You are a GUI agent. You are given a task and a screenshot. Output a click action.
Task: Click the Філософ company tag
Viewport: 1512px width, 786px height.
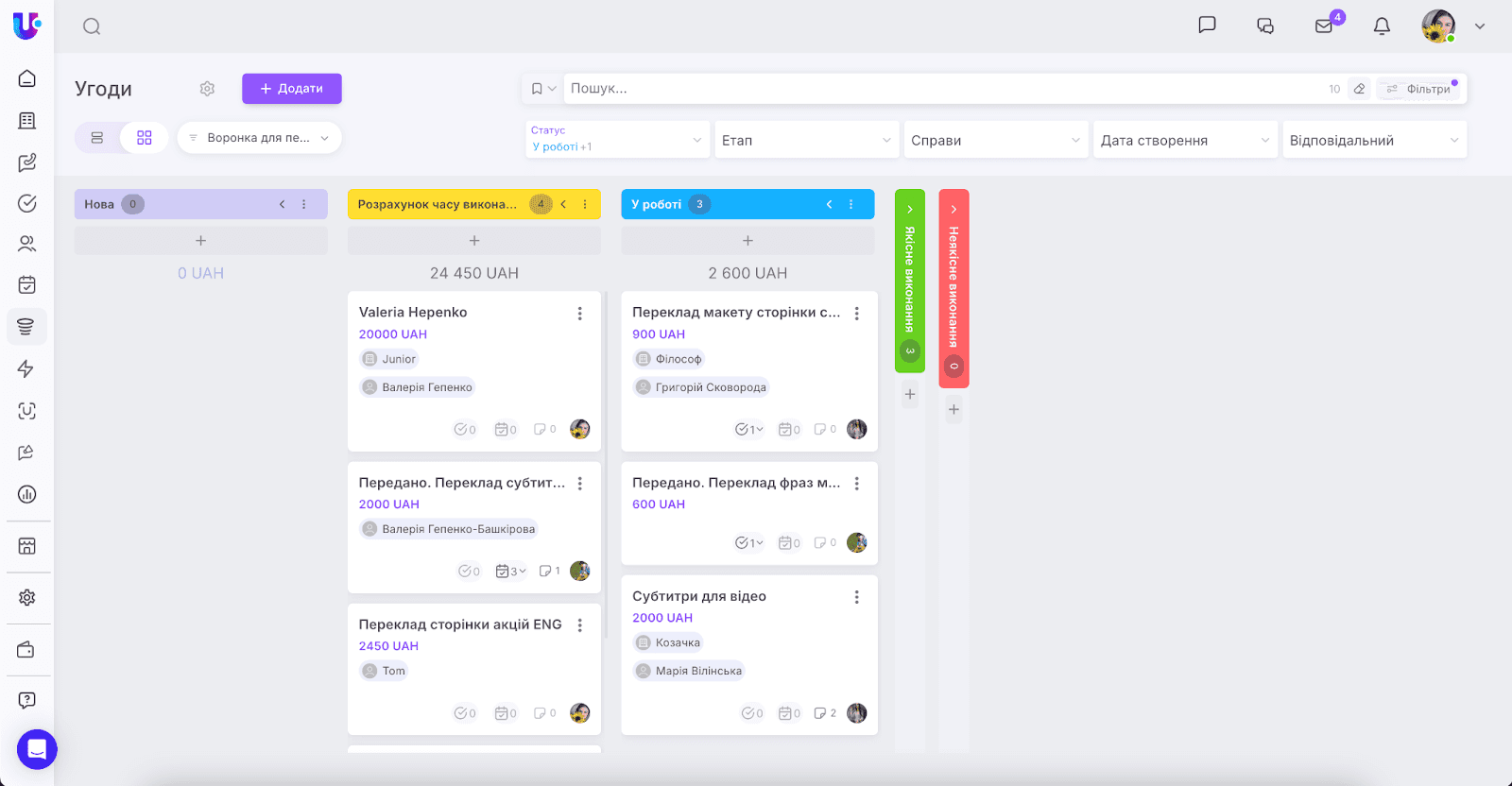click(x=669, y=359)
